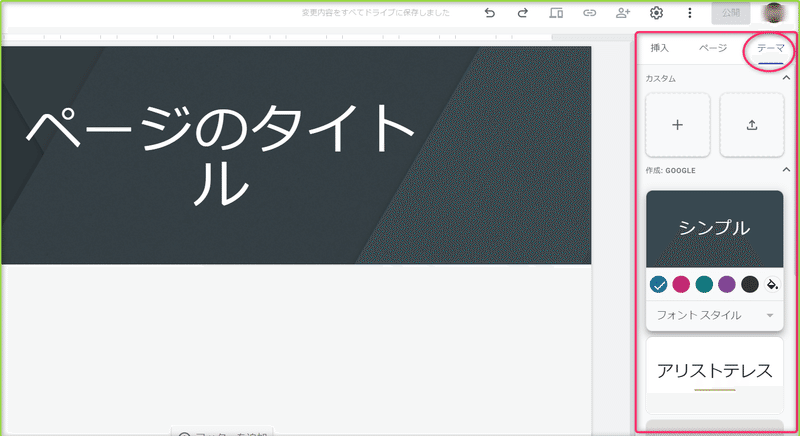Import a theme with upload icon

coord(752,125)
